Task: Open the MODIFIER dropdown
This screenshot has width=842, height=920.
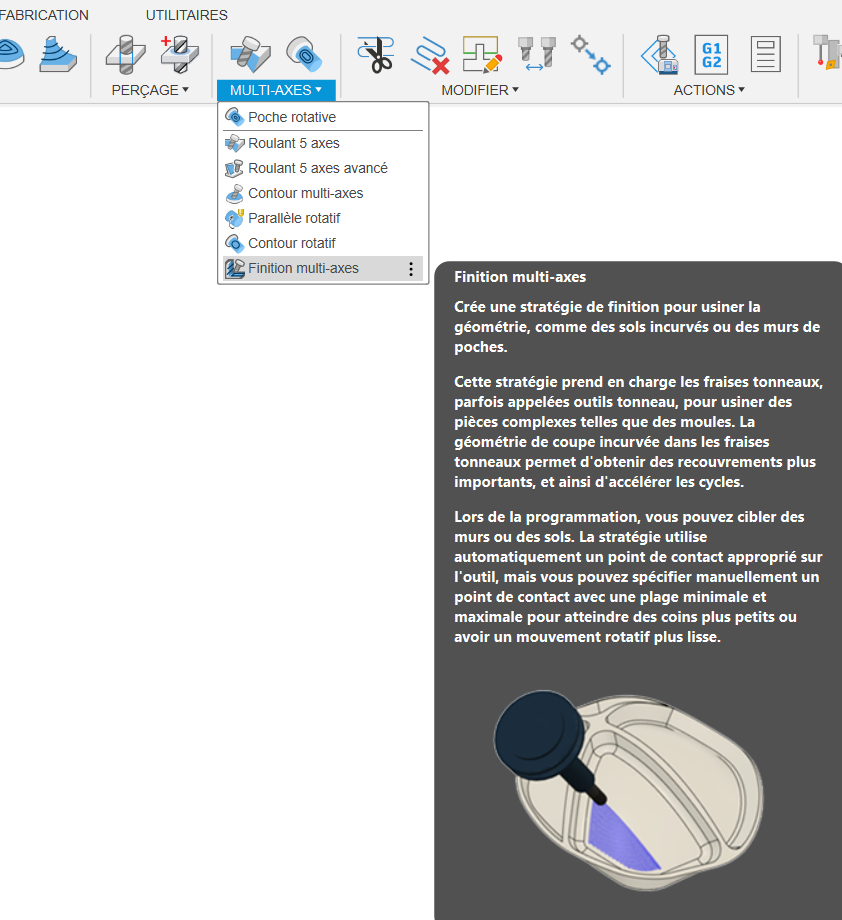Action: point(480,90)
